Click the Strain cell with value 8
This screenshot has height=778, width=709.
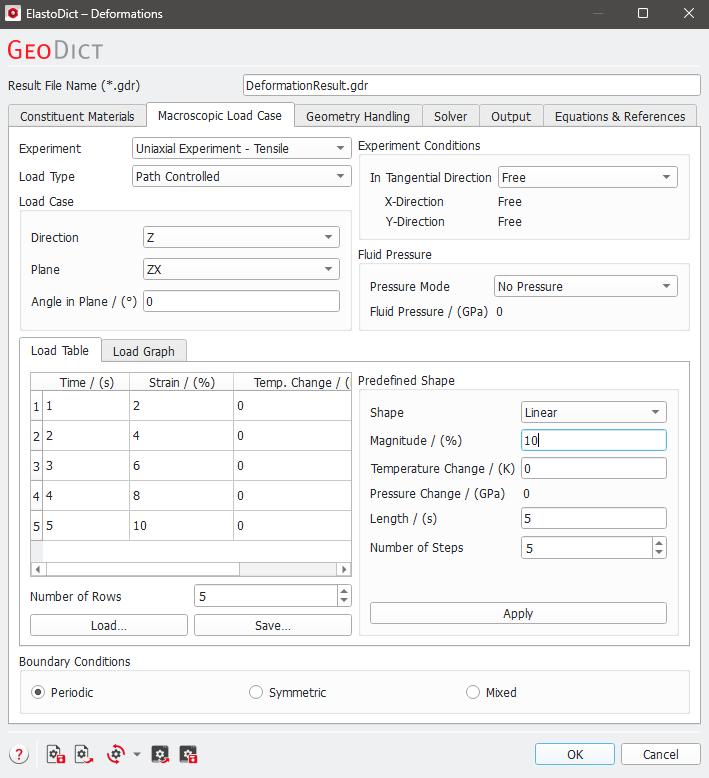[181, 495]
